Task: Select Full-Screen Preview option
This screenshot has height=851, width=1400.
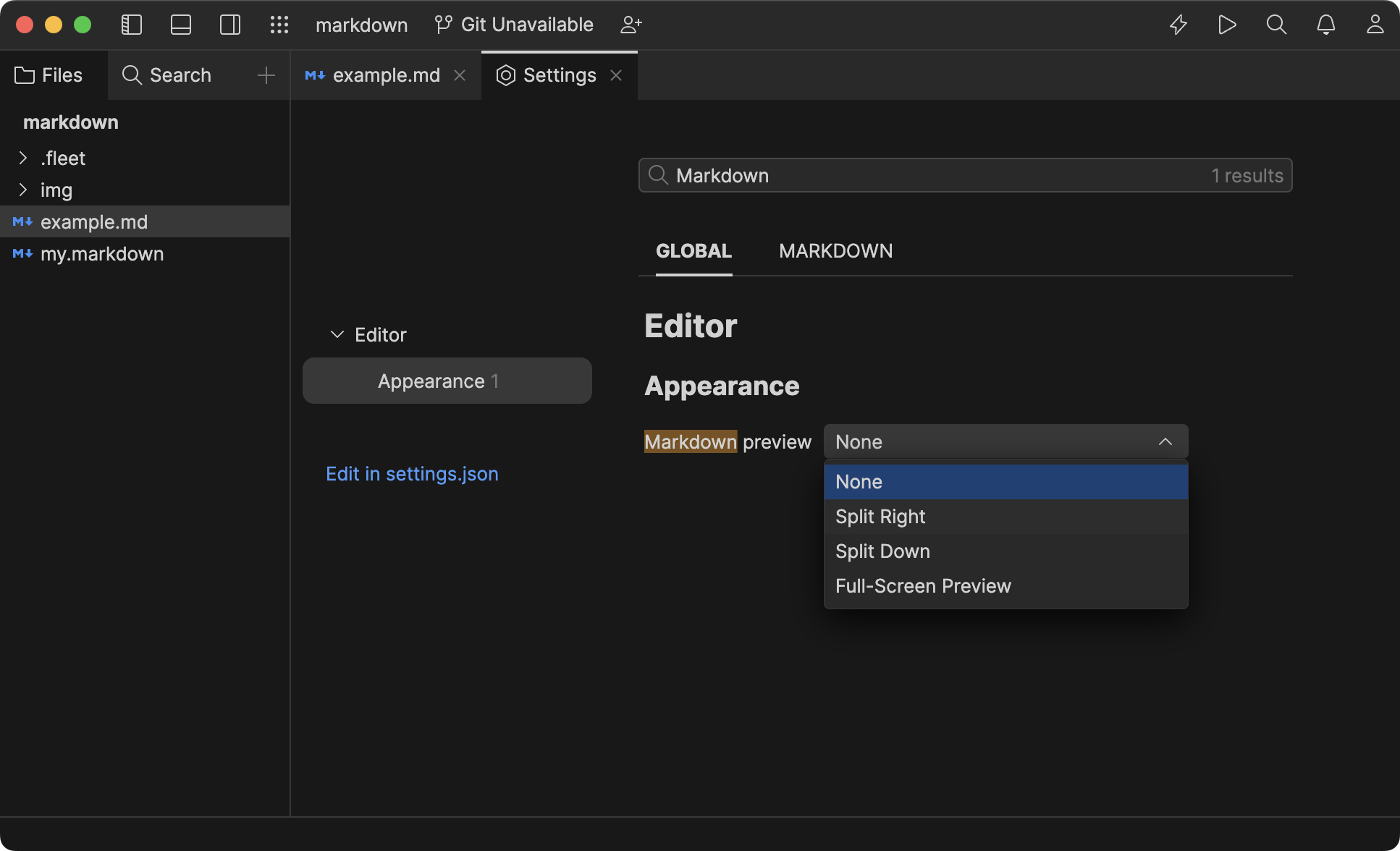Action: [923, 586]
